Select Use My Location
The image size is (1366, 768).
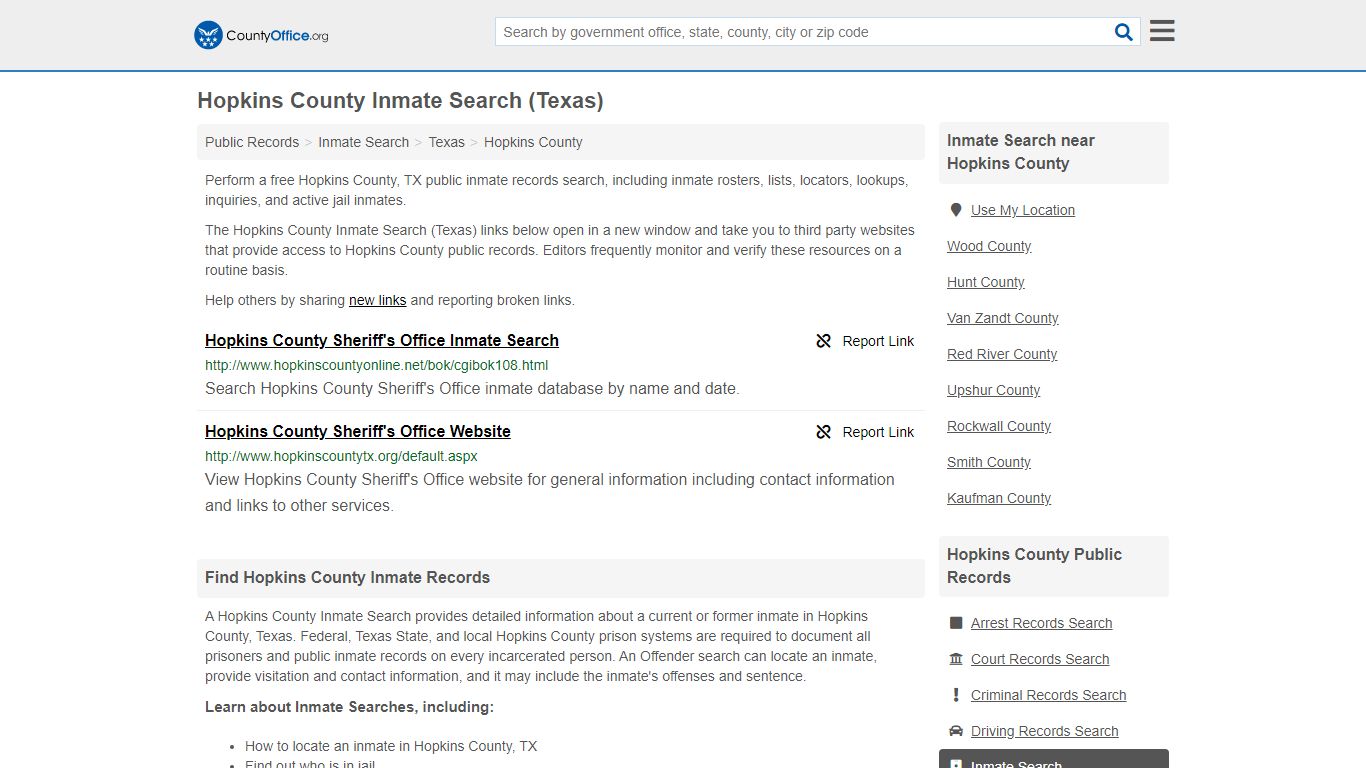point(1023,210)
